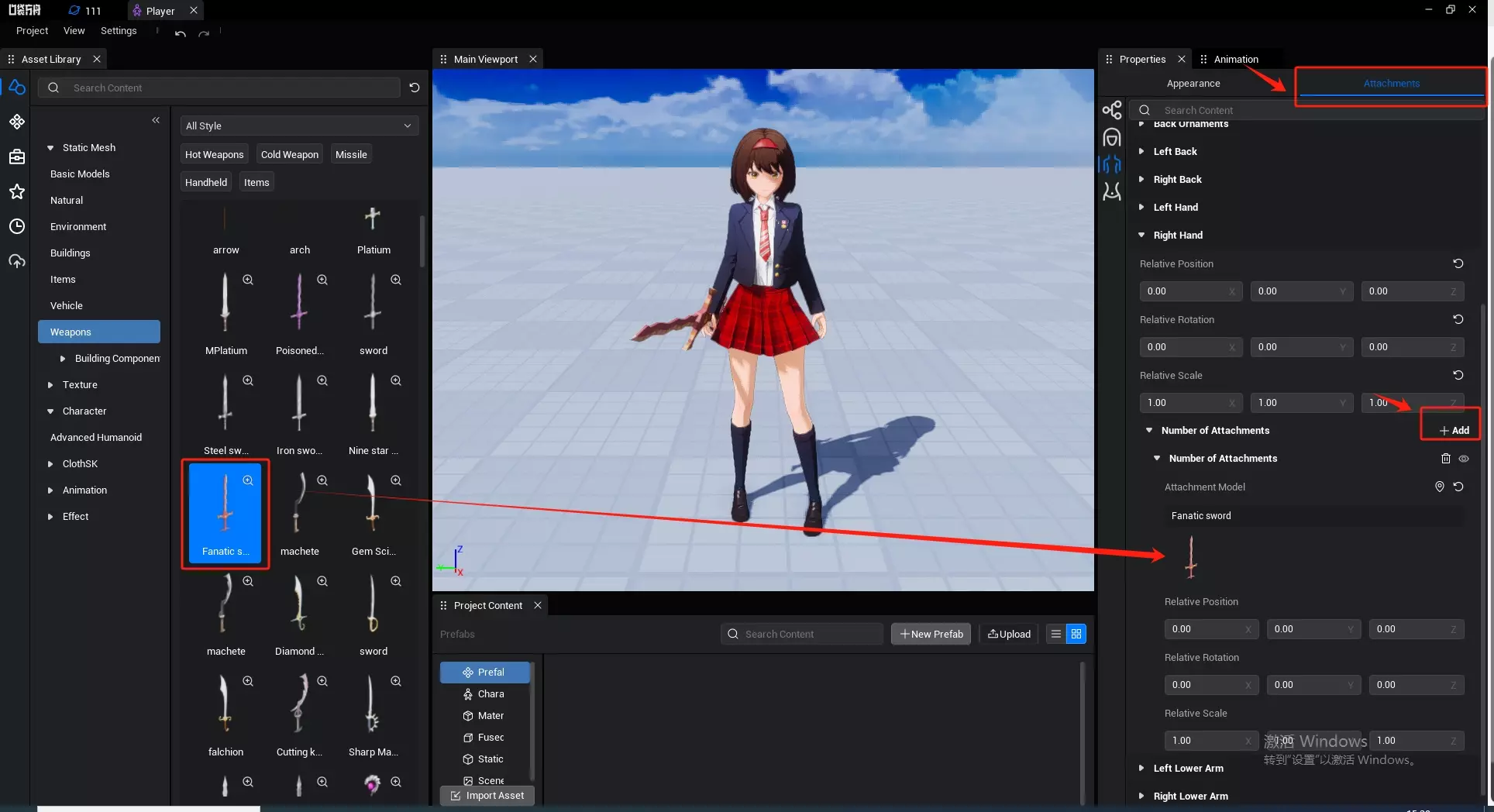
Task: Zoom preview of the MPlatium weapon
Action: 248,280
